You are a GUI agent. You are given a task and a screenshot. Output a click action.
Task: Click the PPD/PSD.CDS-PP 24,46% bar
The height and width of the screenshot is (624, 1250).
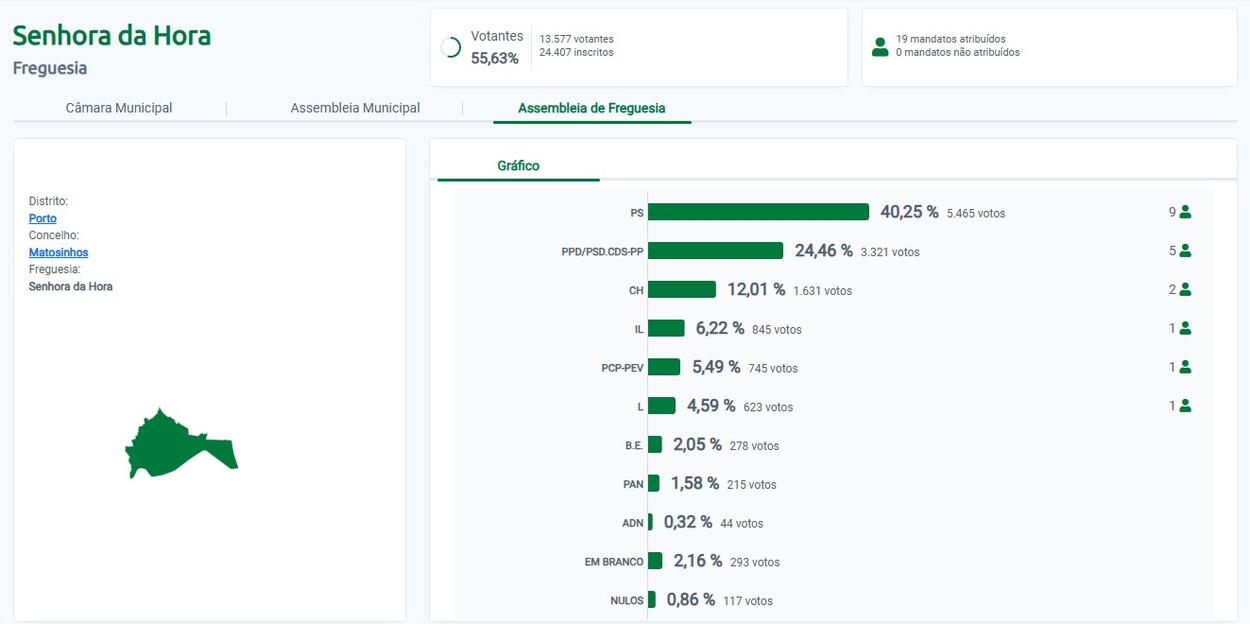[x=715, y=251]
